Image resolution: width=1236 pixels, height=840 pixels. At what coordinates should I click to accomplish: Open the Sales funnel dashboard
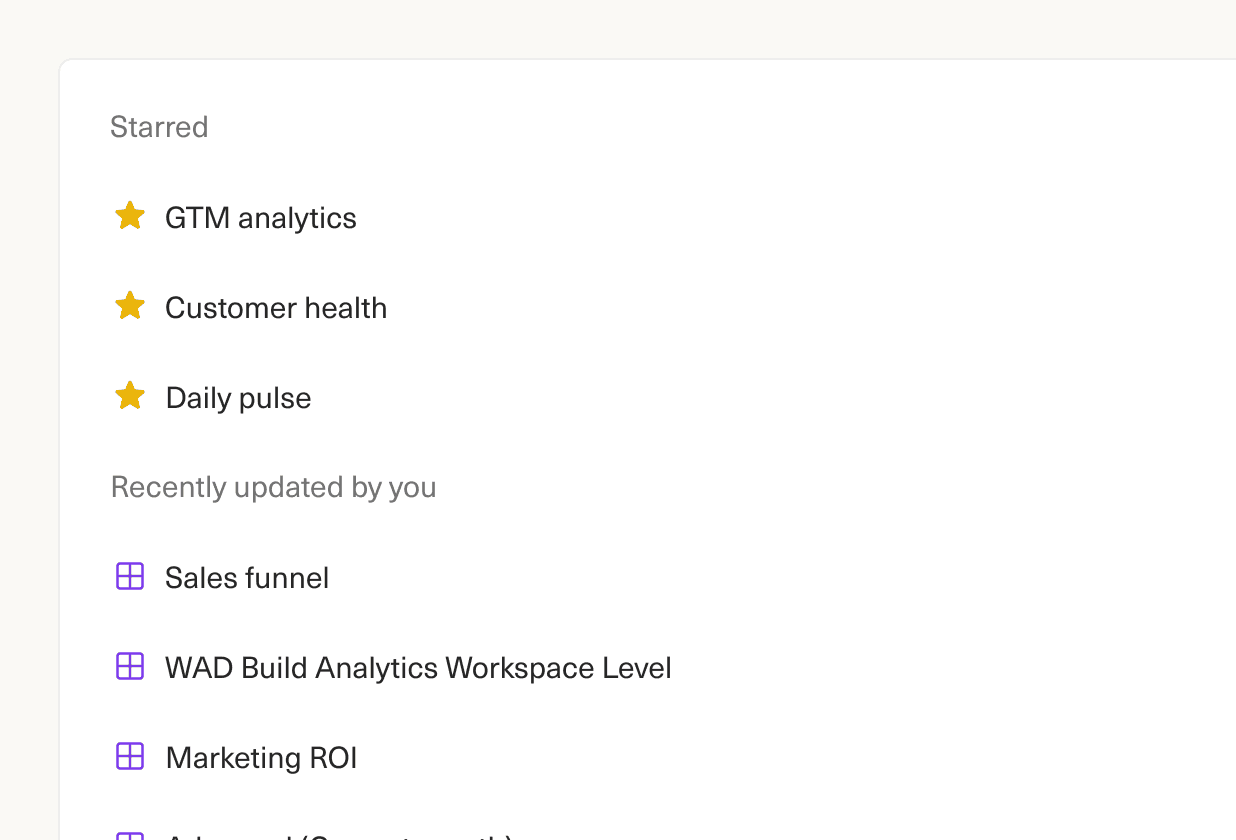point(247,578)
